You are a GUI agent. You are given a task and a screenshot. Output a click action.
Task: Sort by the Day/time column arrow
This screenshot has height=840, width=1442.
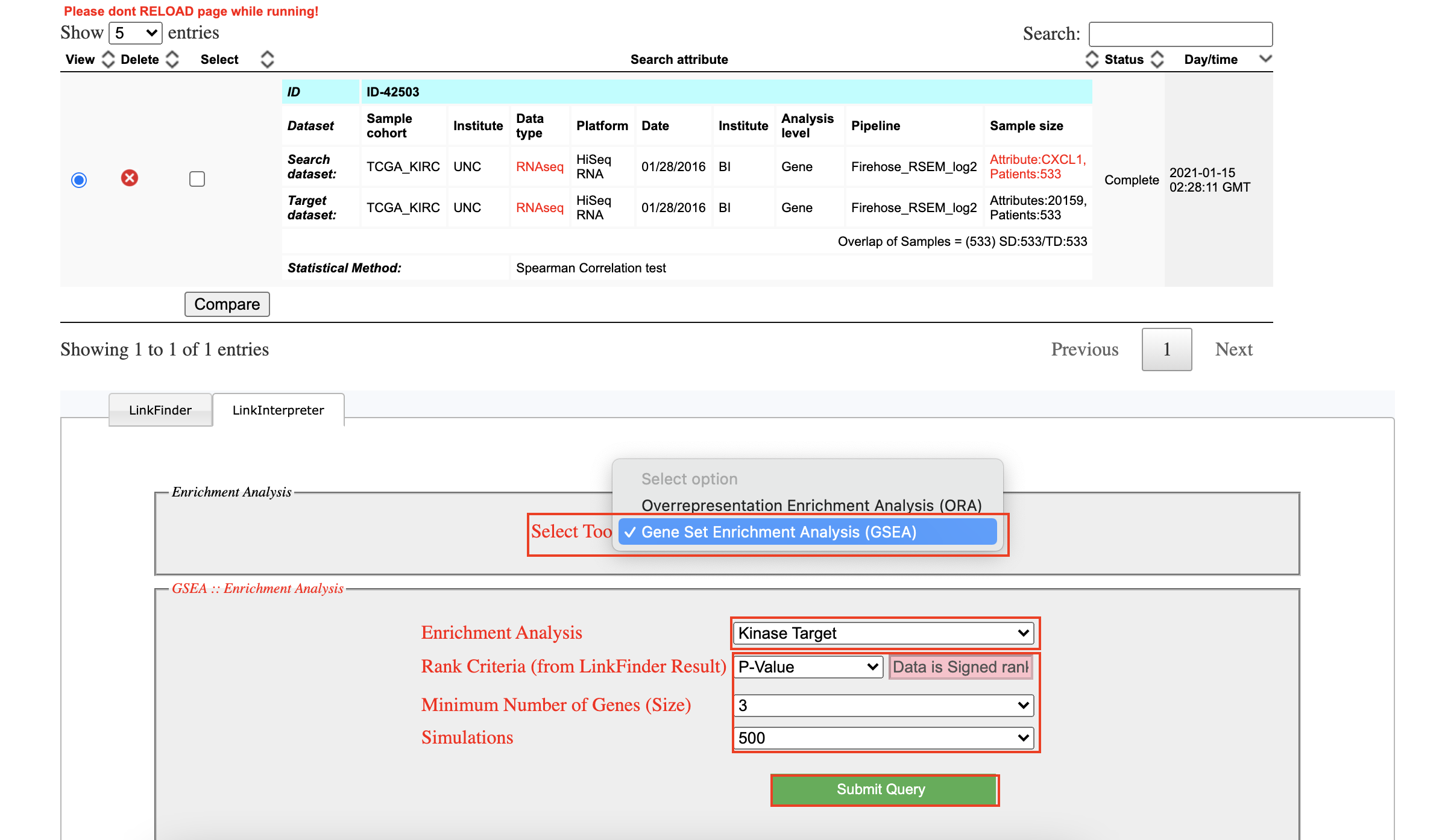[1265, 58]
